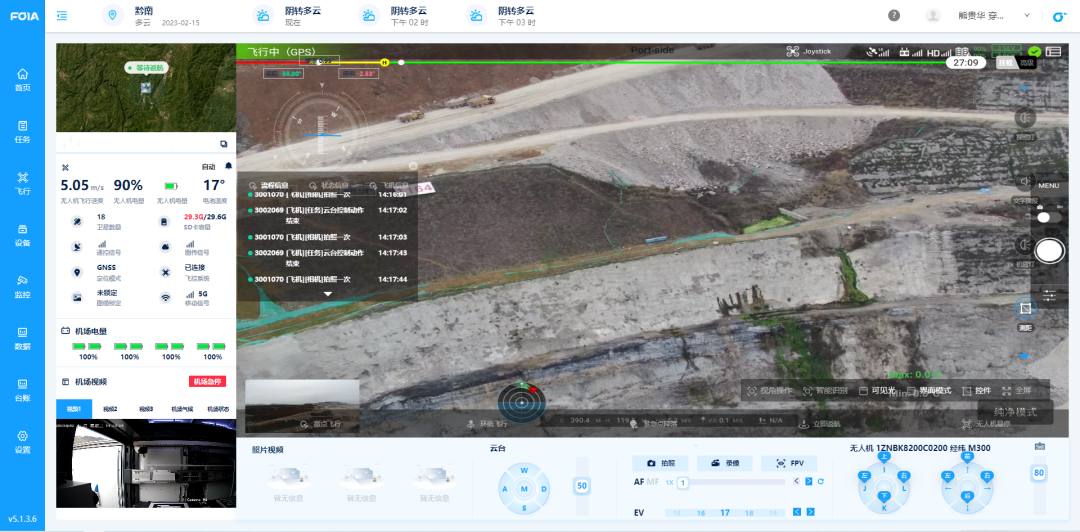1080x532 pixels.
Task: Collapse the sidebar with hamburger menu icon
Action: coord(63,16)
